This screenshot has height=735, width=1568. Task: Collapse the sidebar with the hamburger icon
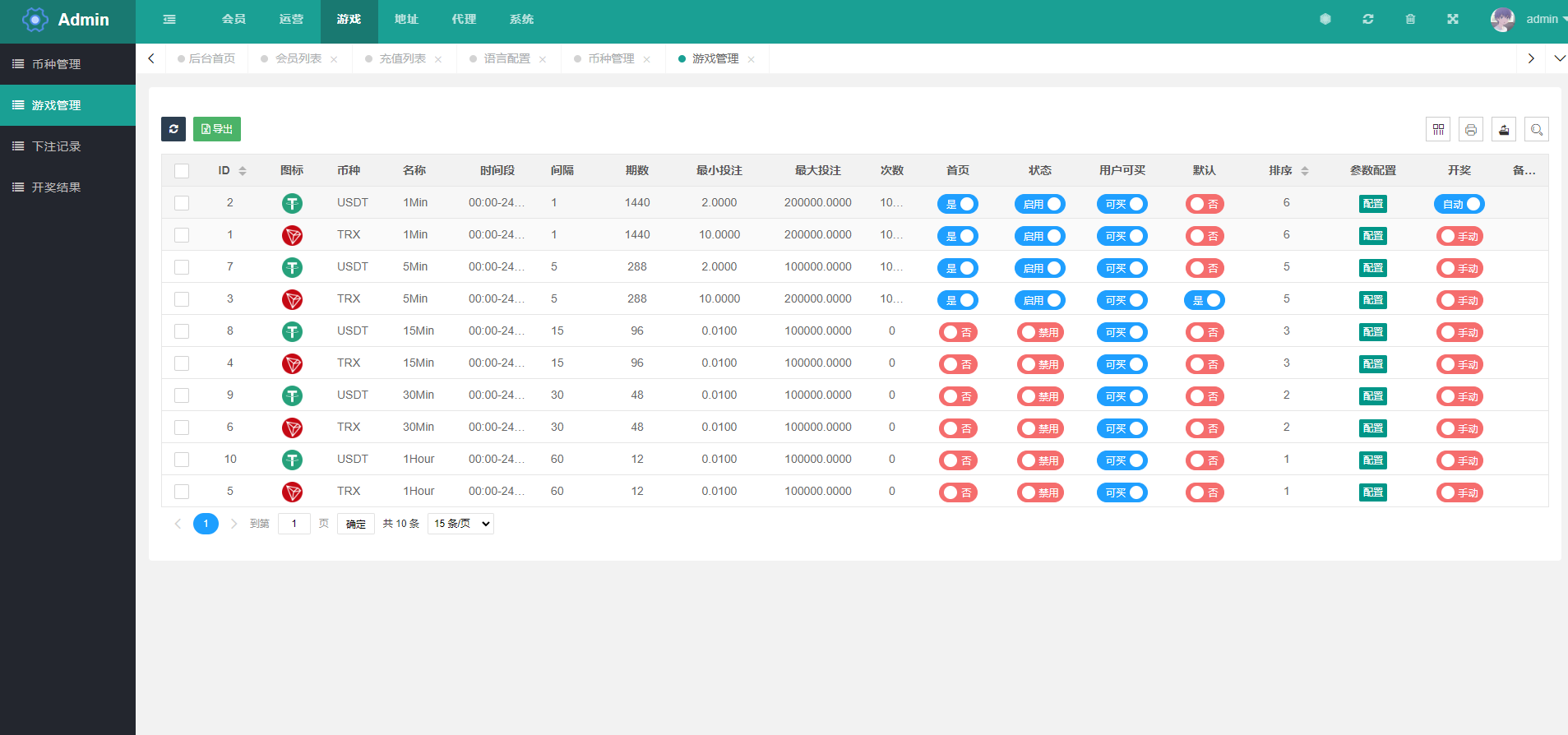(169, 20)
